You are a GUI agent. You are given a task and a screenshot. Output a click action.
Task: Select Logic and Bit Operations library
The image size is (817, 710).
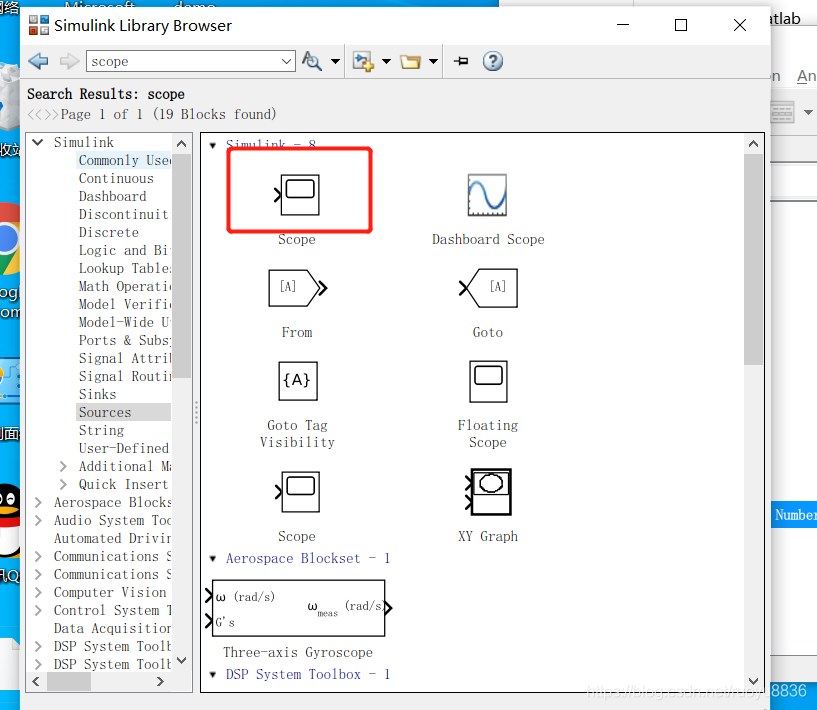pyautogui.click(x=125, y=251)
